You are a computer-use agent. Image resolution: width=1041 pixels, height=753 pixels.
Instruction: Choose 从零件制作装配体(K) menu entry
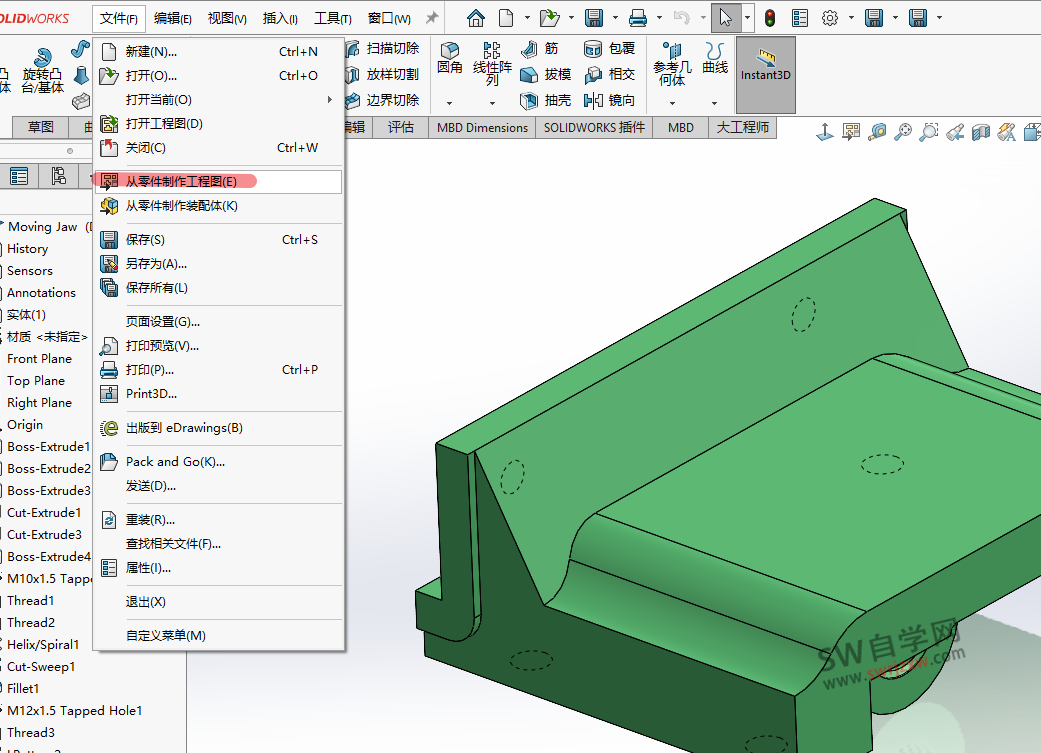coord(218,206)
